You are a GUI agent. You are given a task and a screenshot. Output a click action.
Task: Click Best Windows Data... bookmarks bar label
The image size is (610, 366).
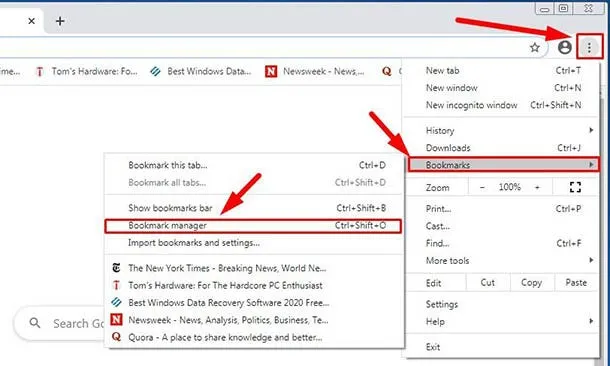[209, 72]
